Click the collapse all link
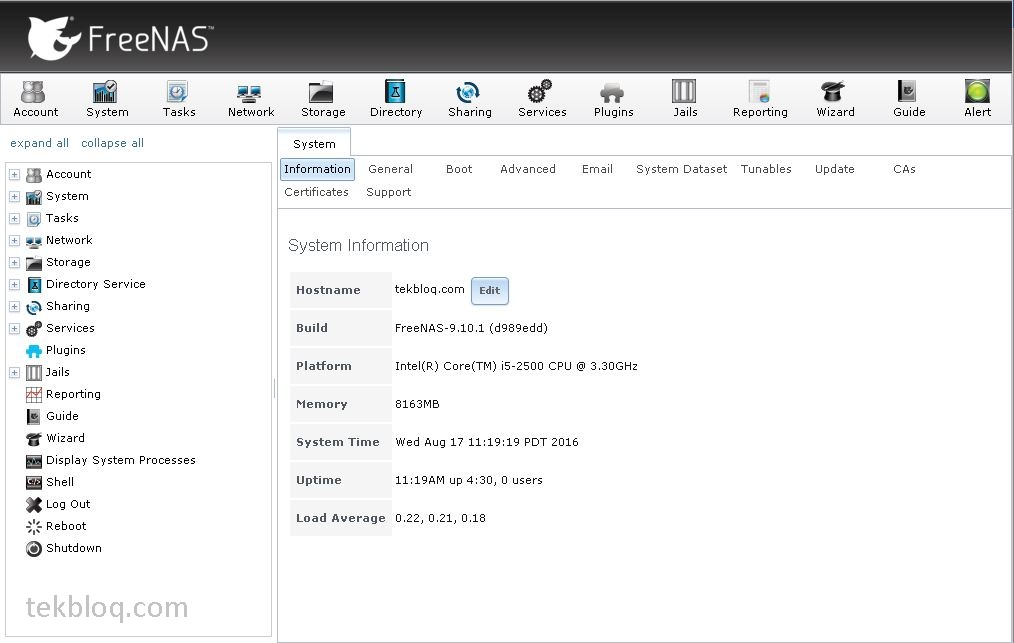Screen dimensions: 1014x643 pos(113,143)
